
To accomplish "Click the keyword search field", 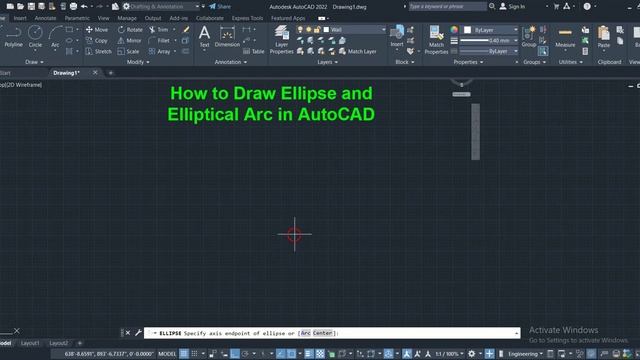I will pyautogui.click(x=448, y=7).
